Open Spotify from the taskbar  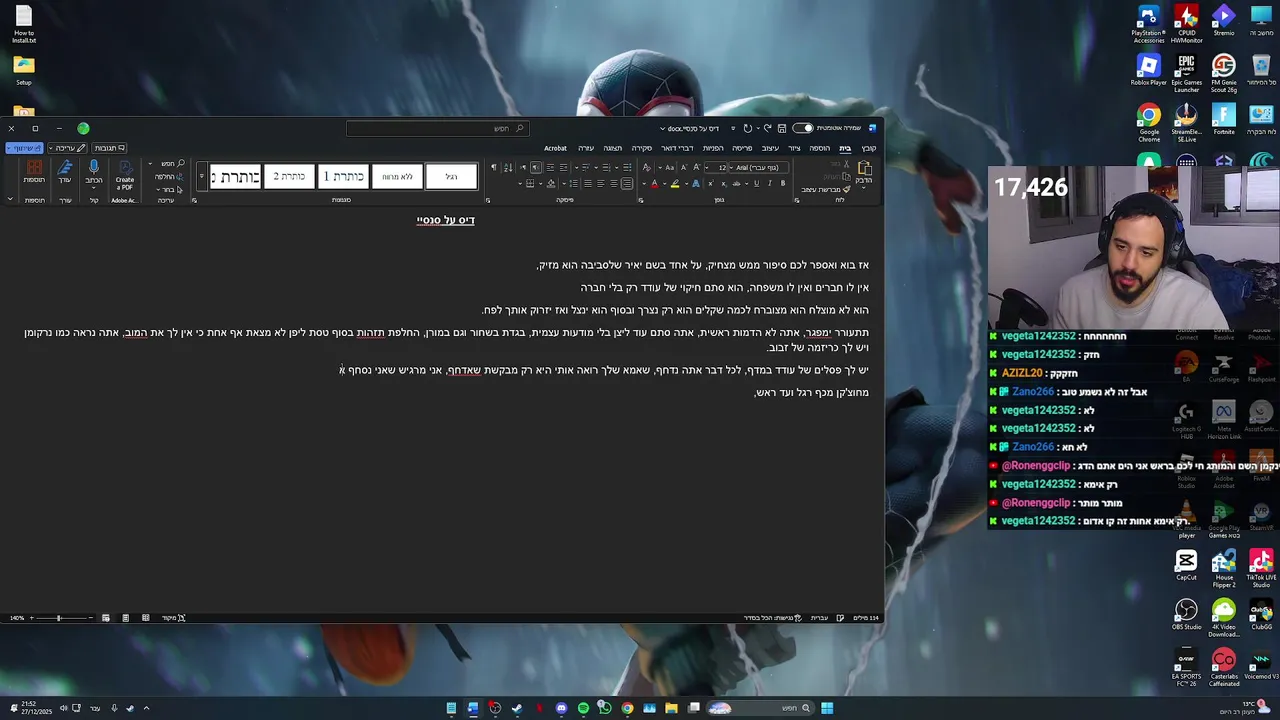click(584, 708)
